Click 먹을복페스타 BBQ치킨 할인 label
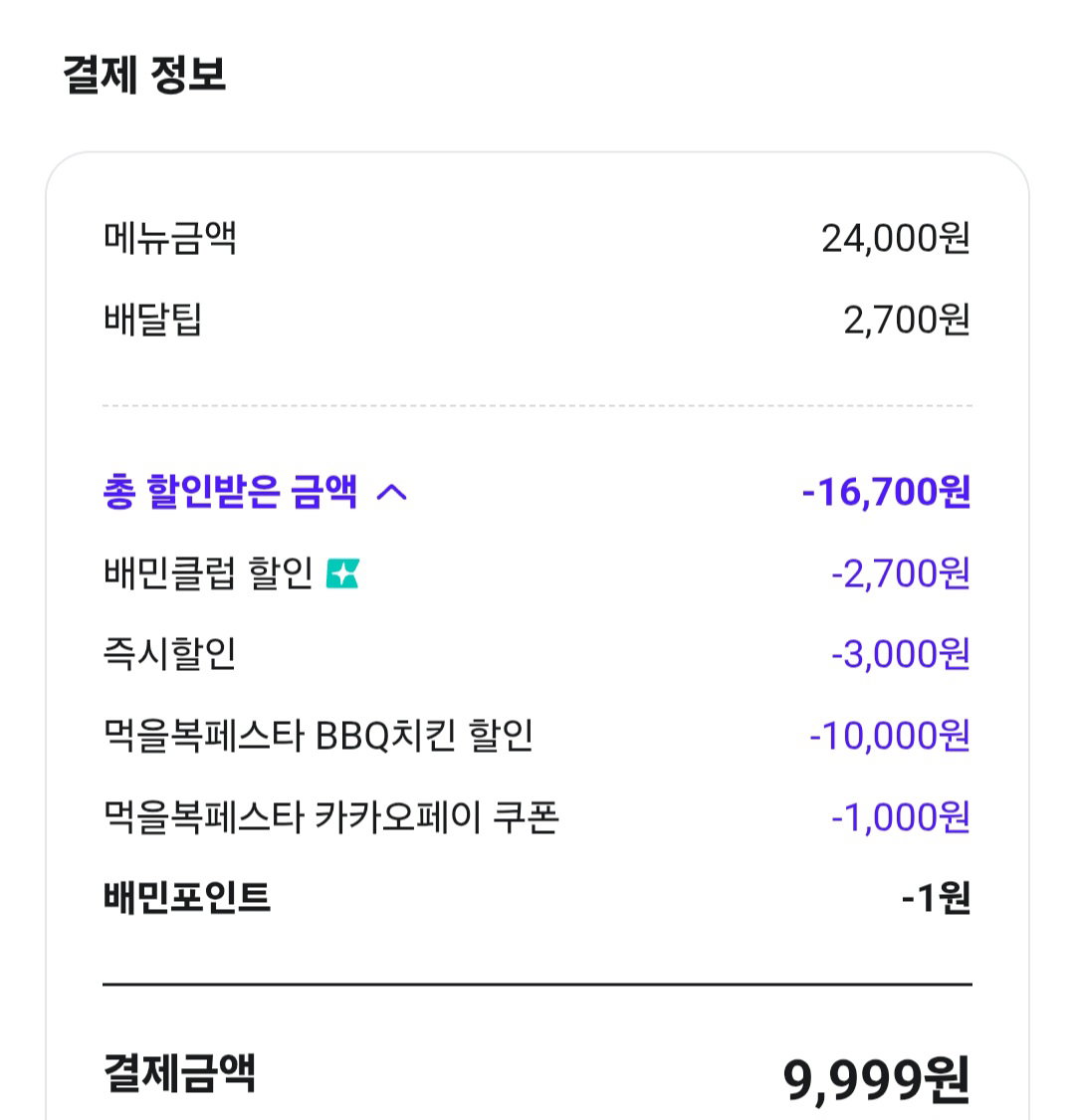 pyautogui.click(x=319, y=735)
